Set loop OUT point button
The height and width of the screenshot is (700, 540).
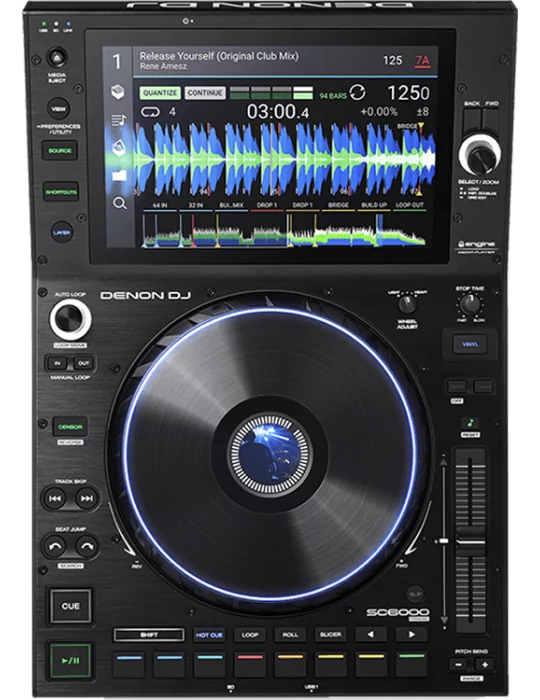83,363
